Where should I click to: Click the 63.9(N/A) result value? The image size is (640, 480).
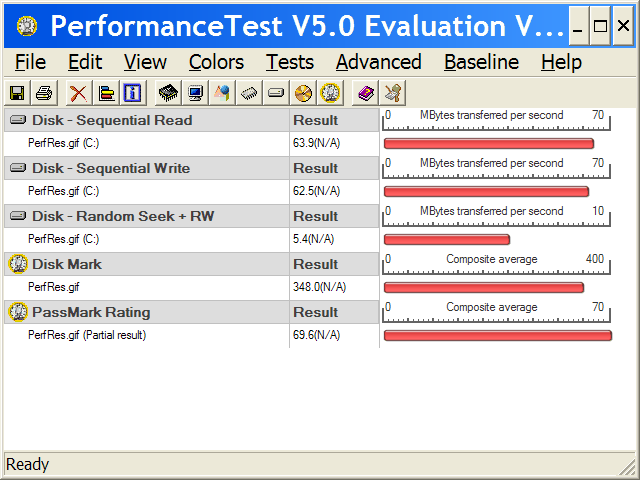pos(316,143)
